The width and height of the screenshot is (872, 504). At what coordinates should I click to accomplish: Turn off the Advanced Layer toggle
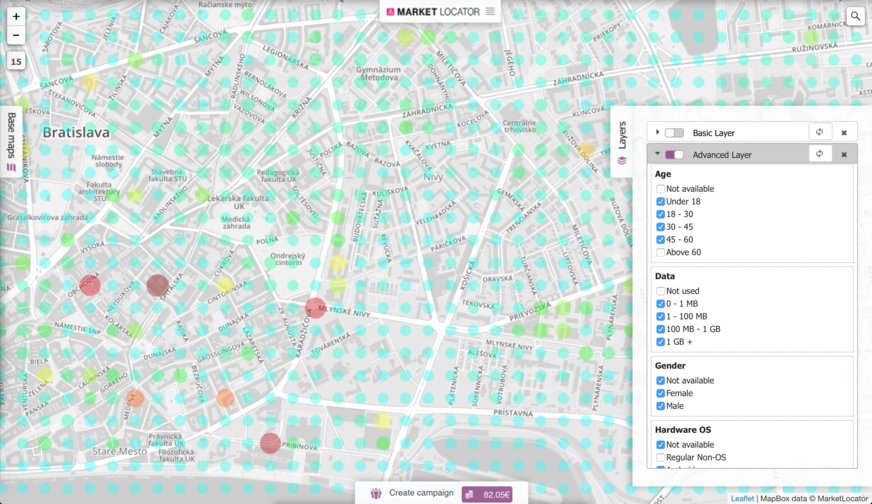(674, 155)
